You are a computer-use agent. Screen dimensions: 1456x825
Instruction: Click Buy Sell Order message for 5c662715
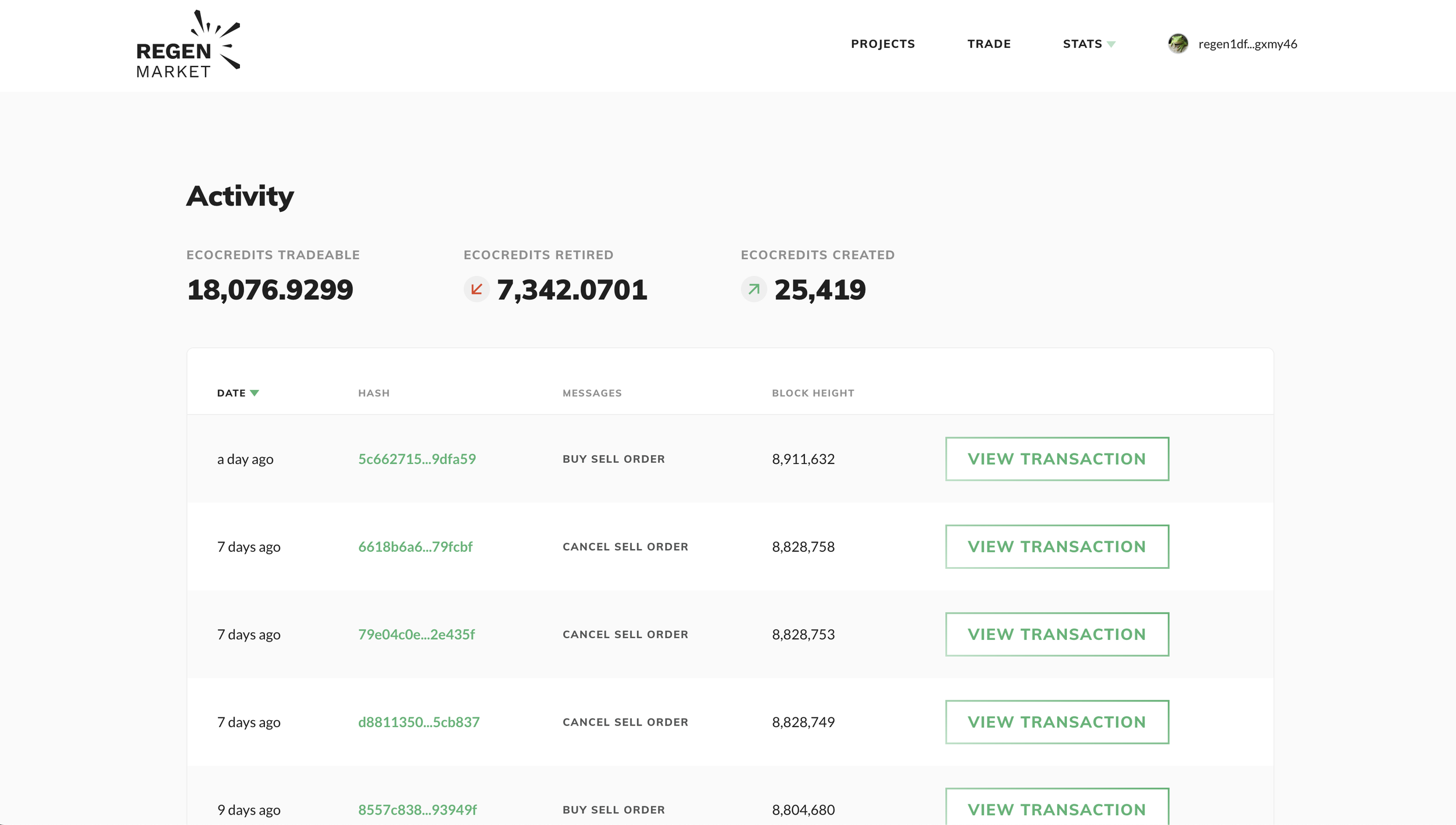tap(614, 459)
